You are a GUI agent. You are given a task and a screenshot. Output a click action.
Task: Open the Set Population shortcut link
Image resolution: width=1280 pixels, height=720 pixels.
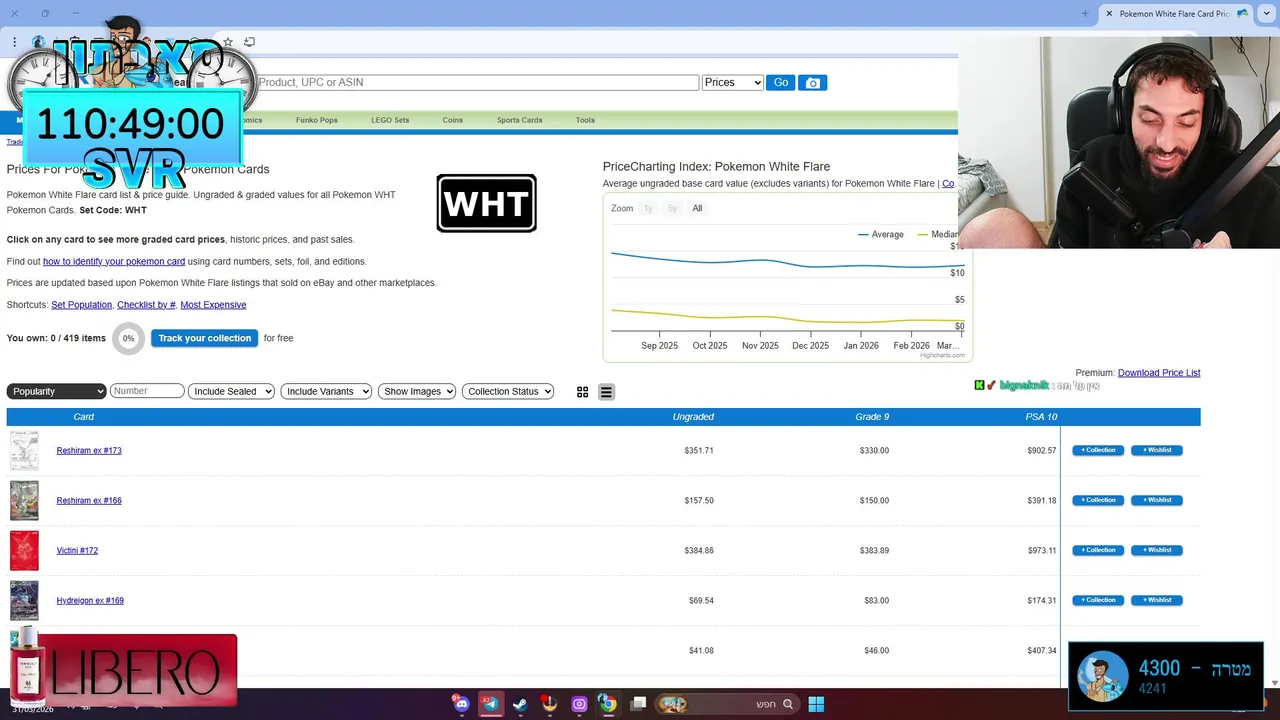pos(81,305)
